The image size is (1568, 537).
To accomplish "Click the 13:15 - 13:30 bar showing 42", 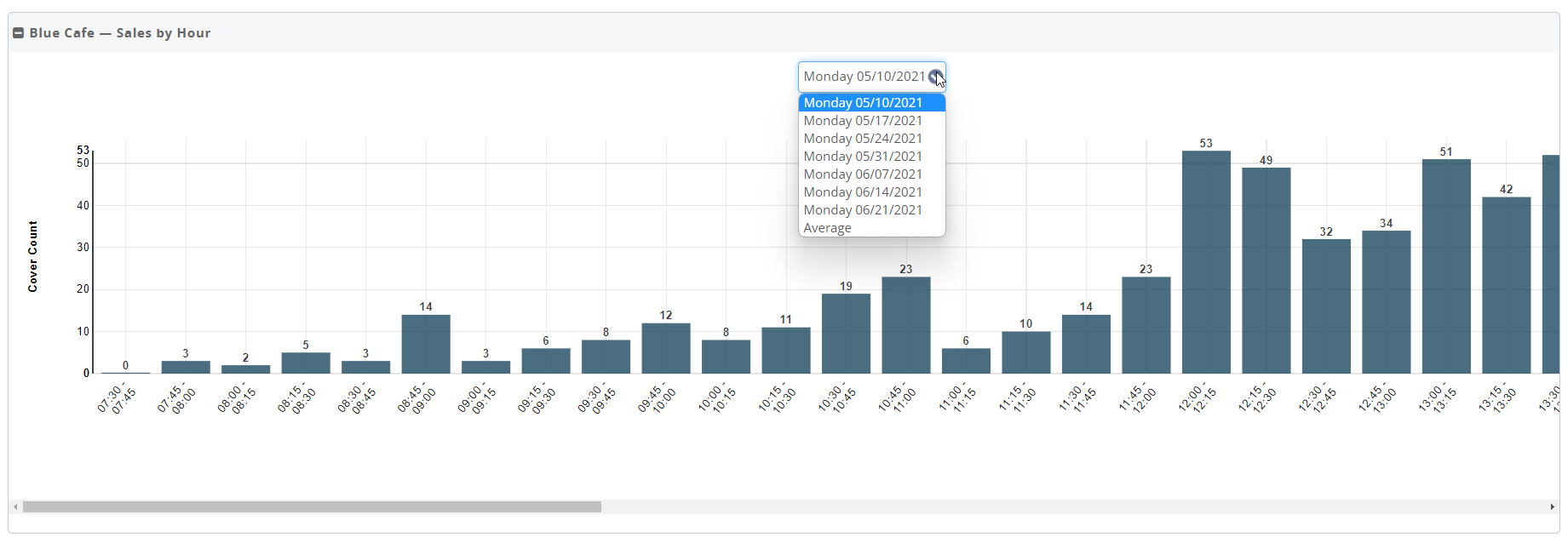I will coord(1506,285).
